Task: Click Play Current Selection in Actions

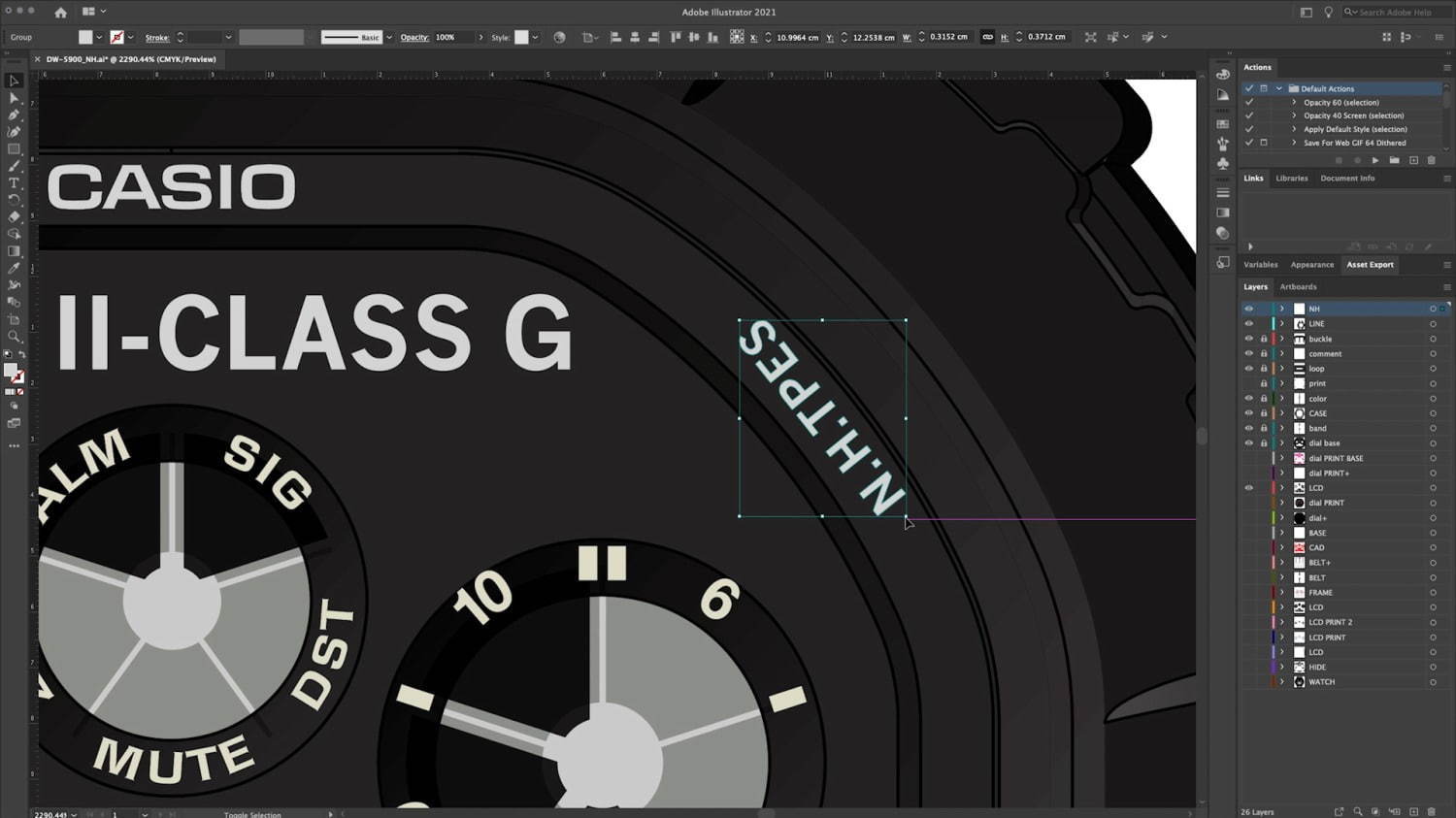Action: 1374,160
